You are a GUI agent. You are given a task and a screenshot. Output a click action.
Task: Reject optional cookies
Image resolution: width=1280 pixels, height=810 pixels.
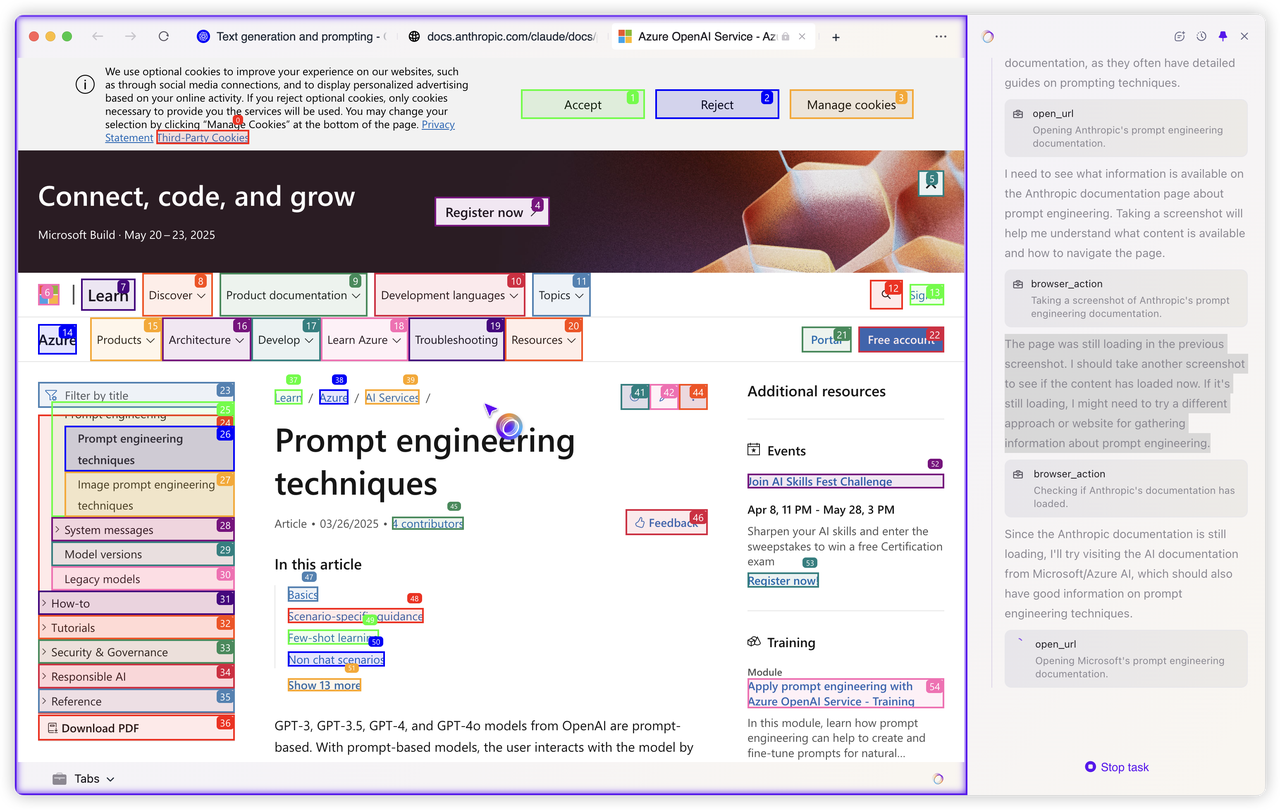(717, 105)
